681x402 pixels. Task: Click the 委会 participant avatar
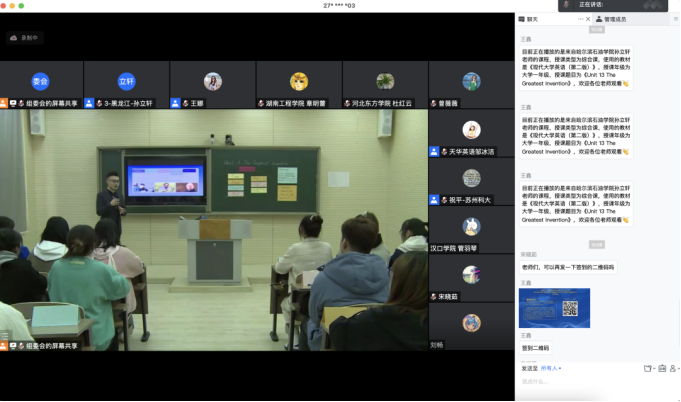[x=40, y=81]
